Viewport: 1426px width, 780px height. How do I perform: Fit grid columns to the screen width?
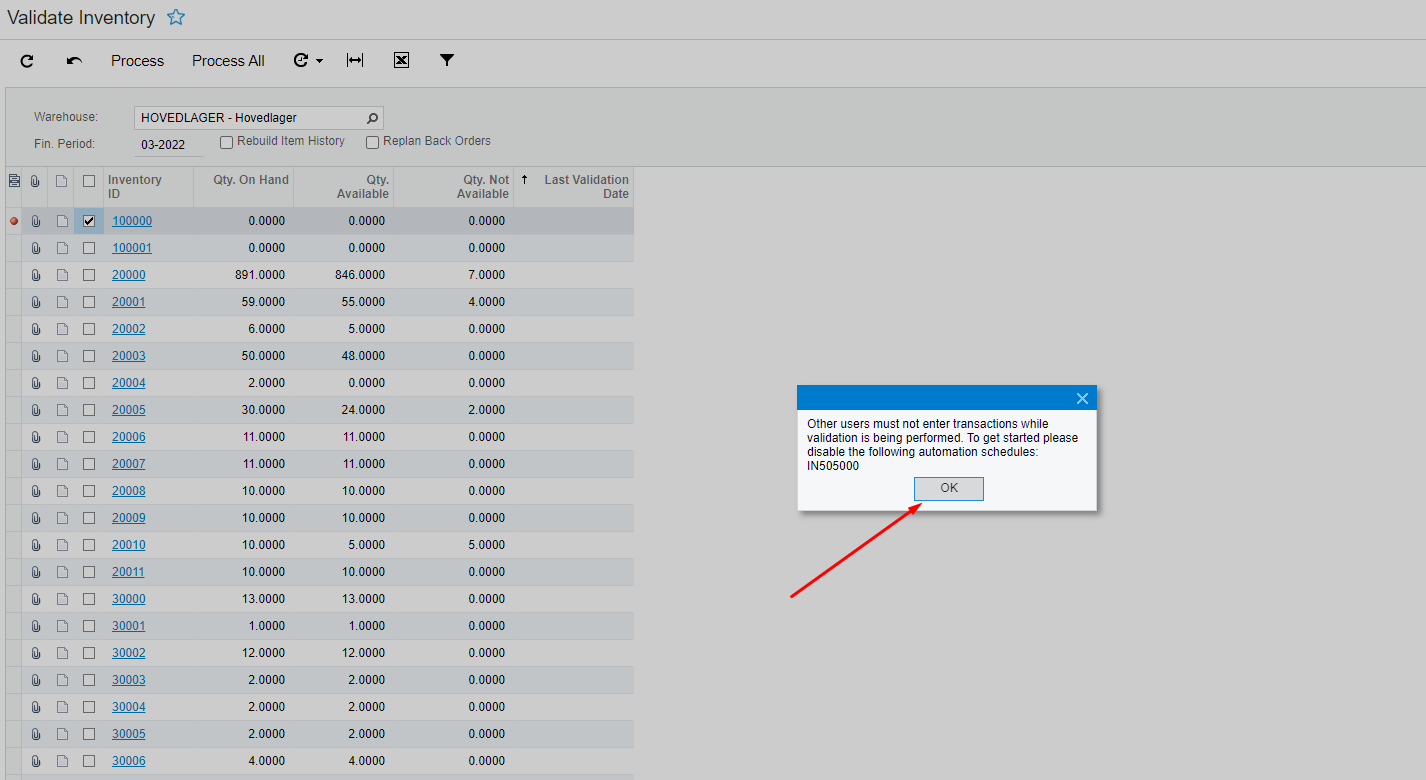click(x=355, y=60)
